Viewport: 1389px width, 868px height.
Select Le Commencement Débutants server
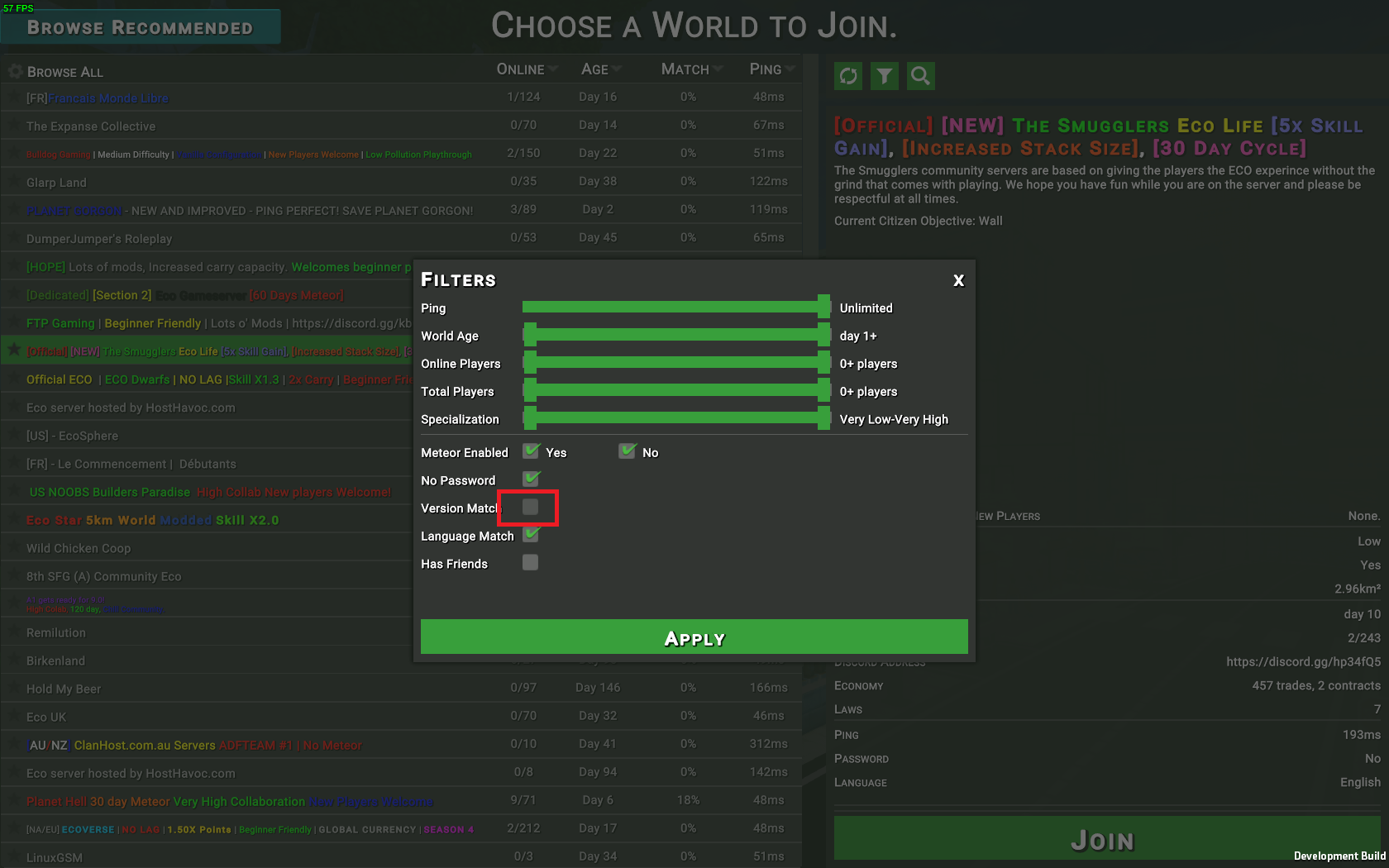coord(208,464)
